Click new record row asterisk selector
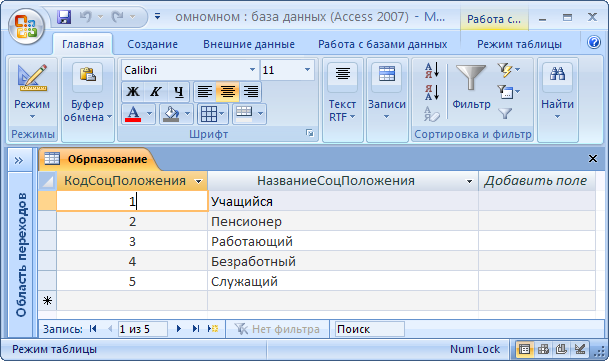 point(47,301)
